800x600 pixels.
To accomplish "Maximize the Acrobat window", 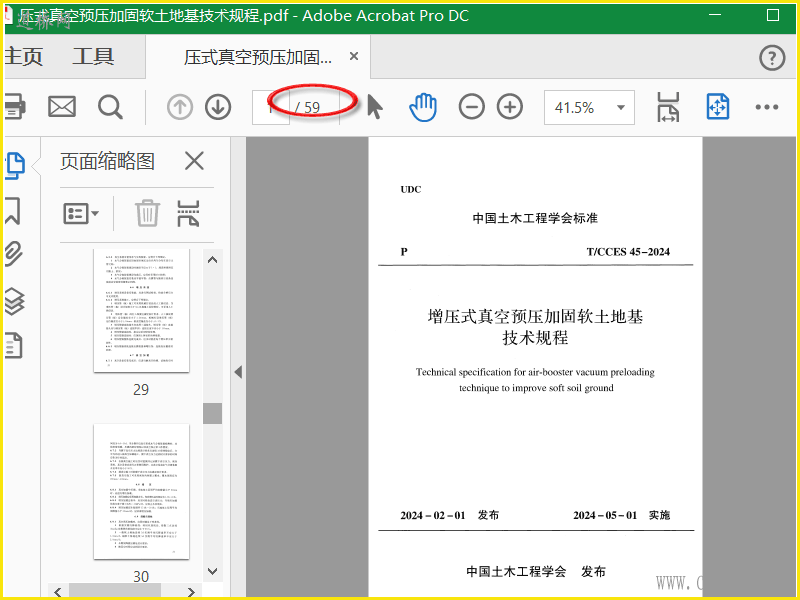I will [x=773, y=15].
